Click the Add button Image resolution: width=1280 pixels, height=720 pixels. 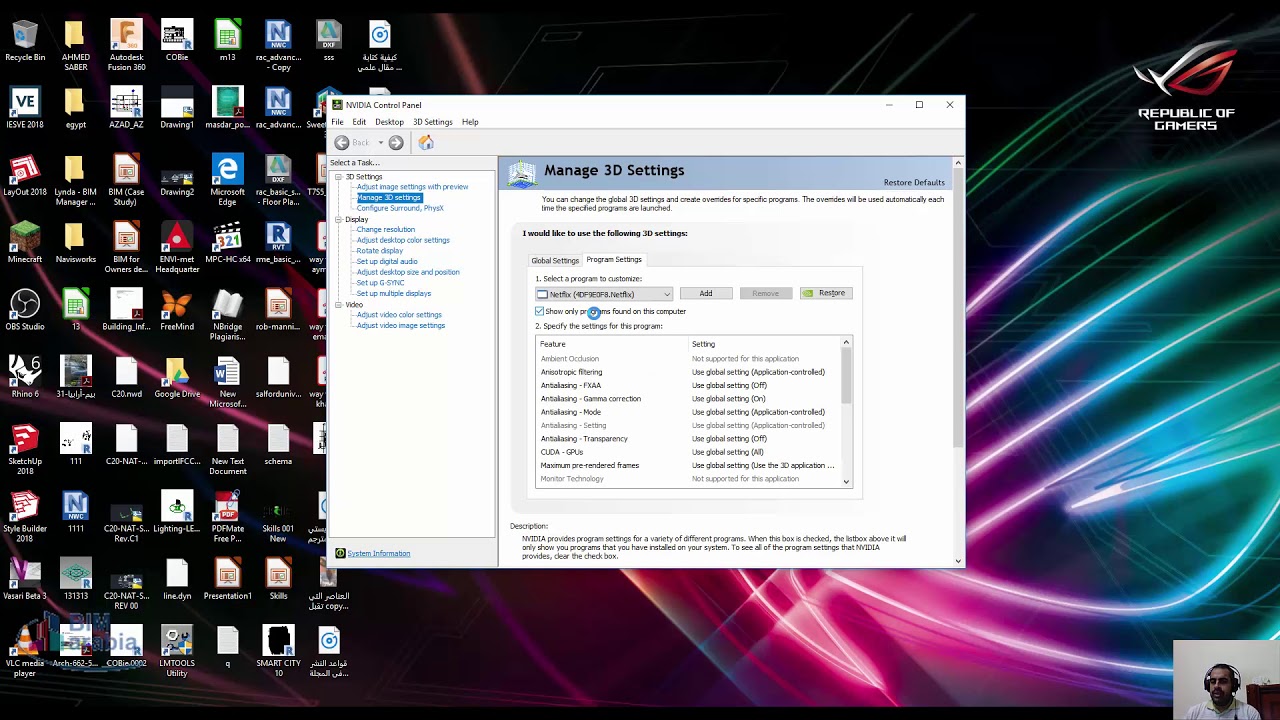tap(706, 293)
